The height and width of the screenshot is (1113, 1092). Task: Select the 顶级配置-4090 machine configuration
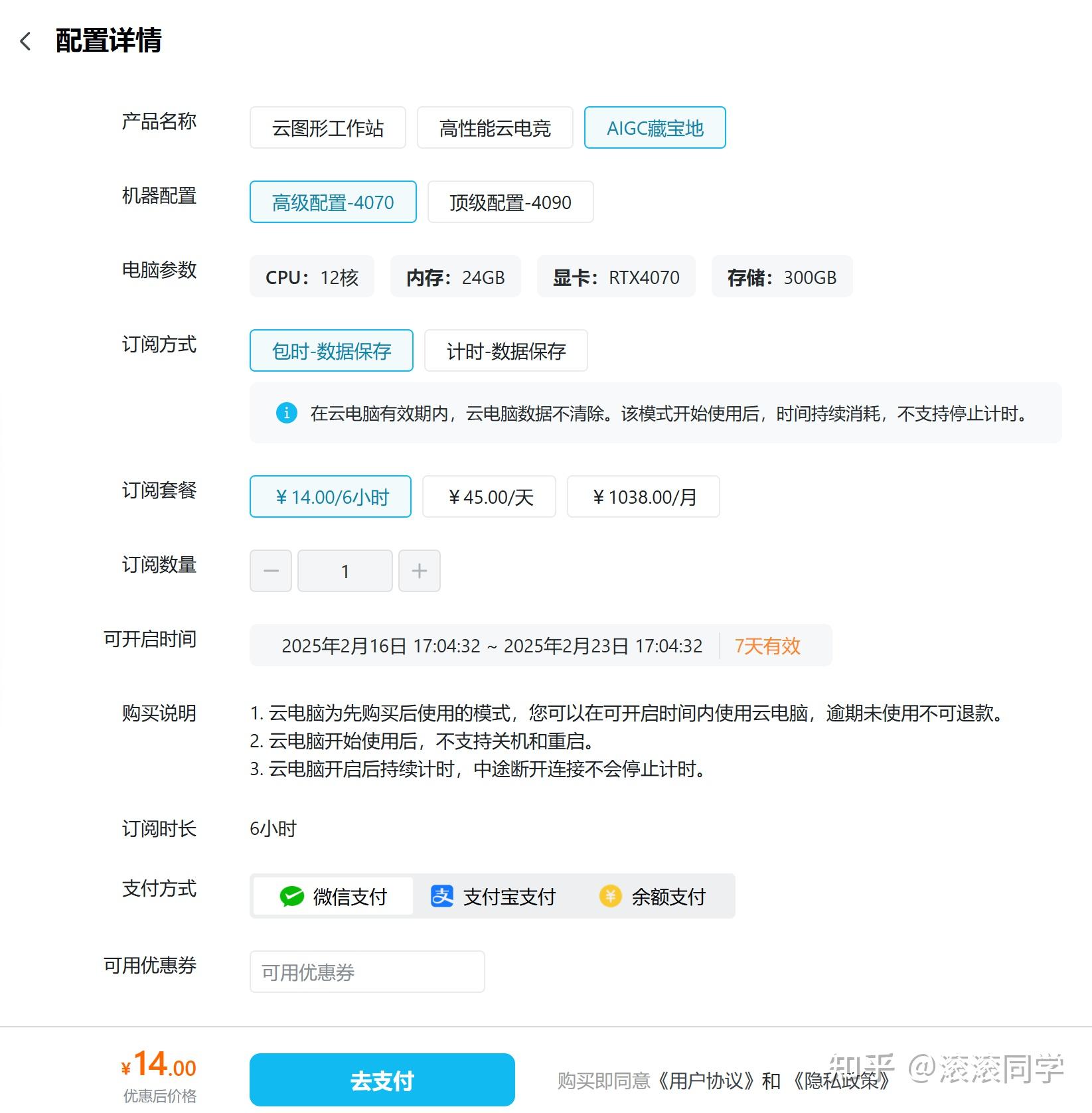point(510,202)
